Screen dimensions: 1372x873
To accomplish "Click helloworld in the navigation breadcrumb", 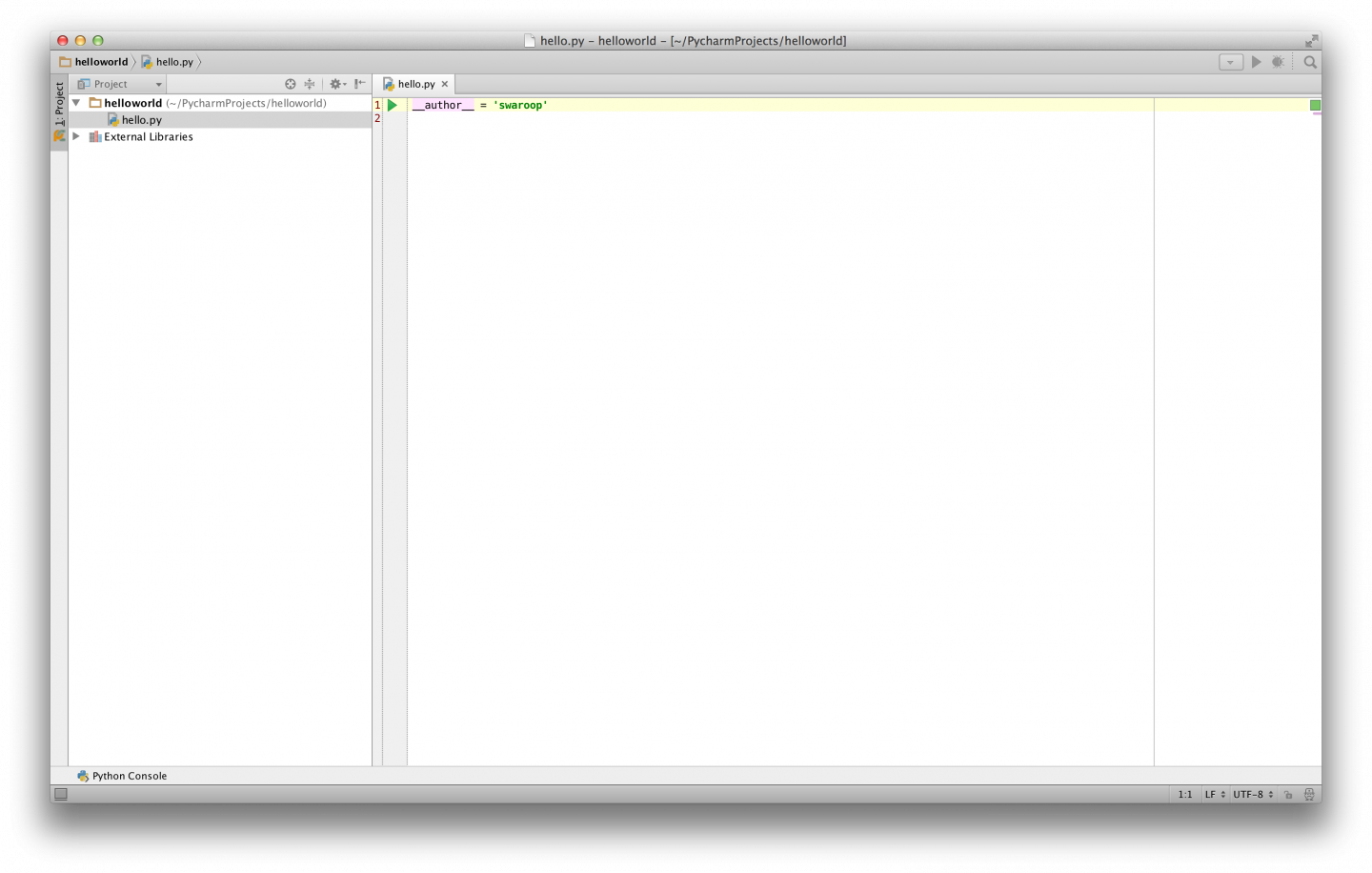I will (x=101, y=62).
